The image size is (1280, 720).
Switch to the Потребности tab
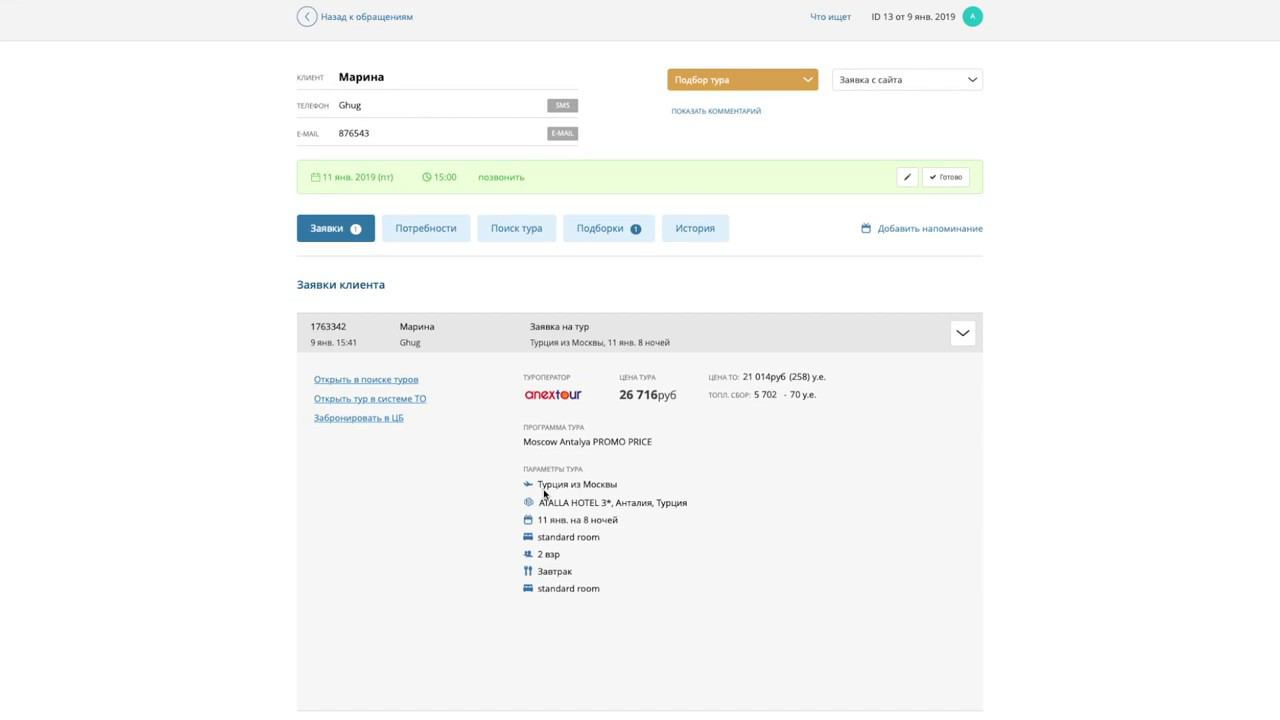425,229
